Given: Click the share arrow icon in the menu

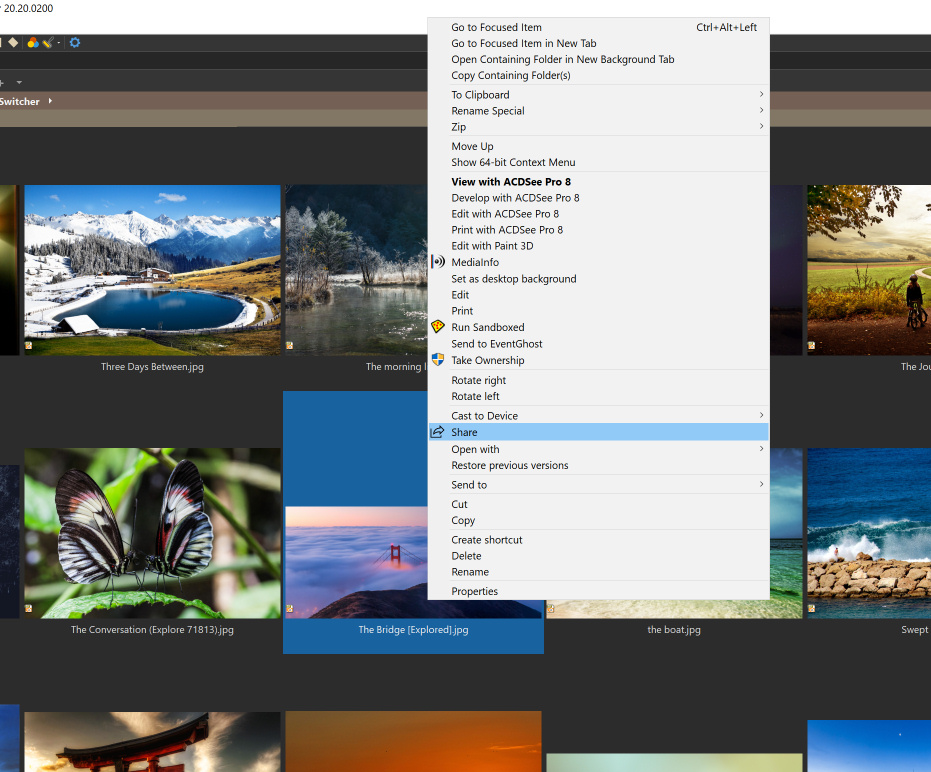Looking at the screenshot, I should point(437,432).
